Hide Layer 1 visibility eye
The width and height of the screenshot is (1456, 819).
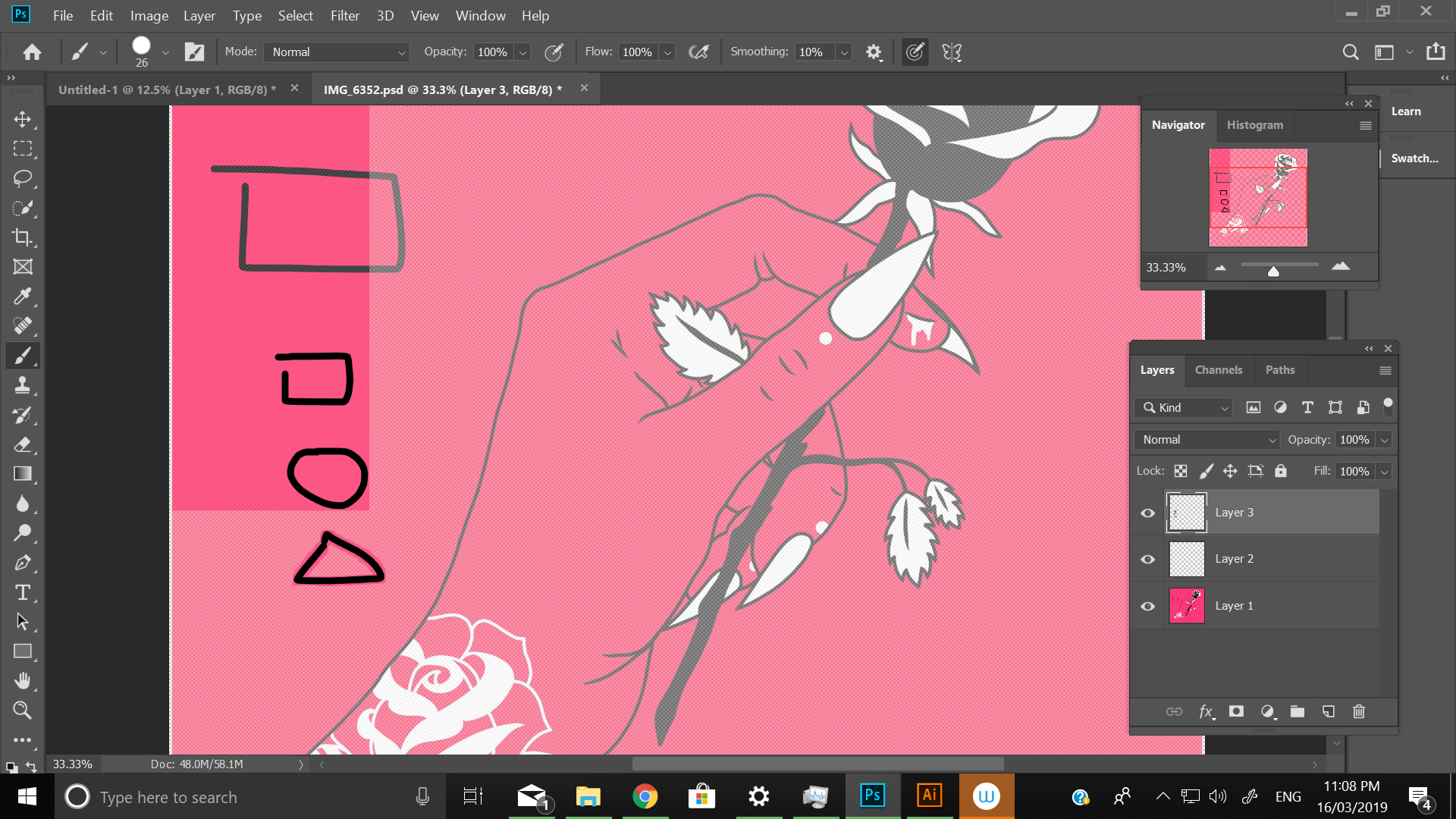pos(1148,606)
